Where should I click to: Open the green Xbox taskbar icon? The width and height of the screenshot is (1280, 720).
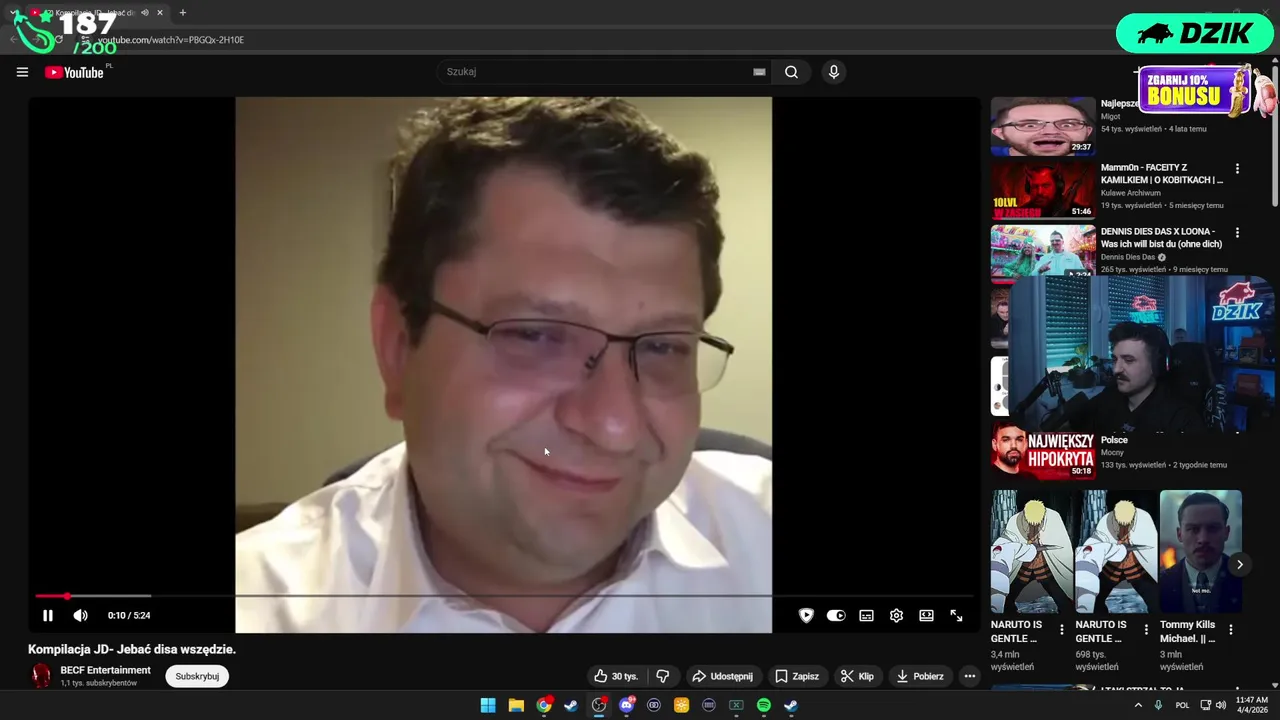tap(736, 705)
